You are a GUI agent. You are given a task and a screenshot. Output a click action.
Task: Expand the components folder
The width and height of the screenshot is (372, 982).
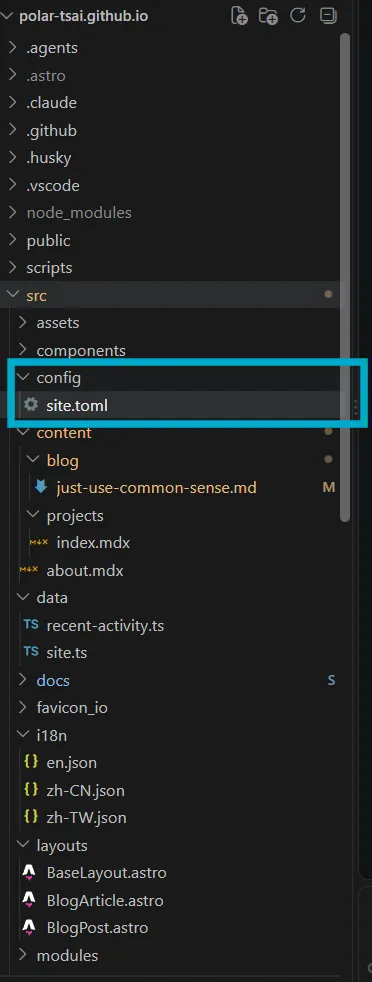(23, 350)
